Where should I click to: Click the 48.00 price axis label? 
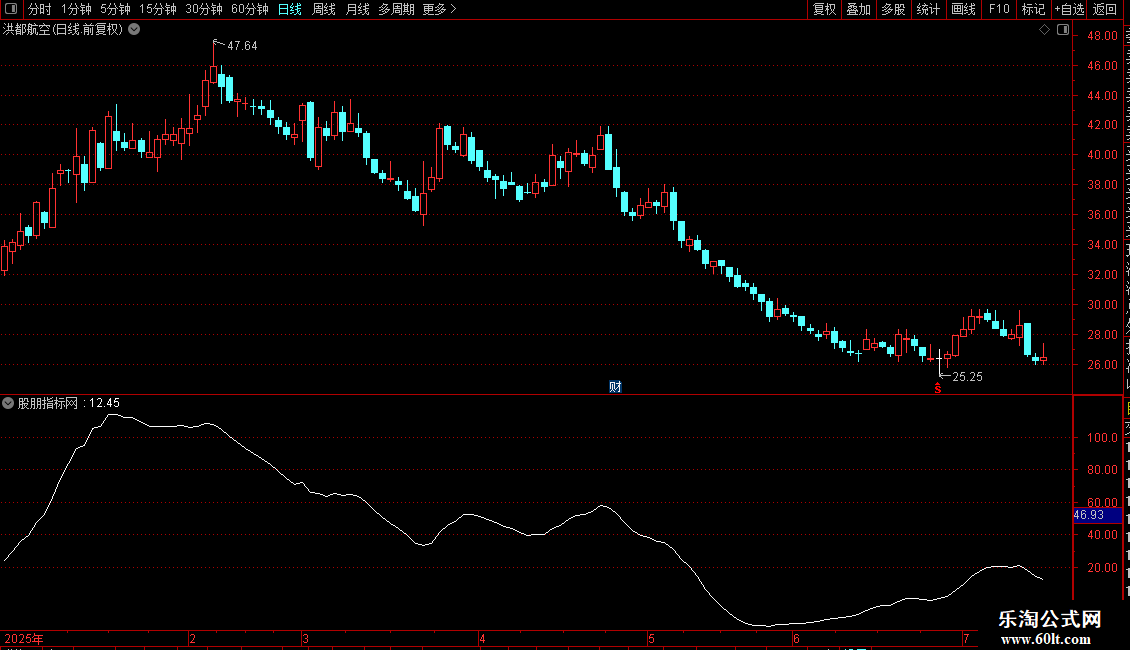tap(1103, 35)
